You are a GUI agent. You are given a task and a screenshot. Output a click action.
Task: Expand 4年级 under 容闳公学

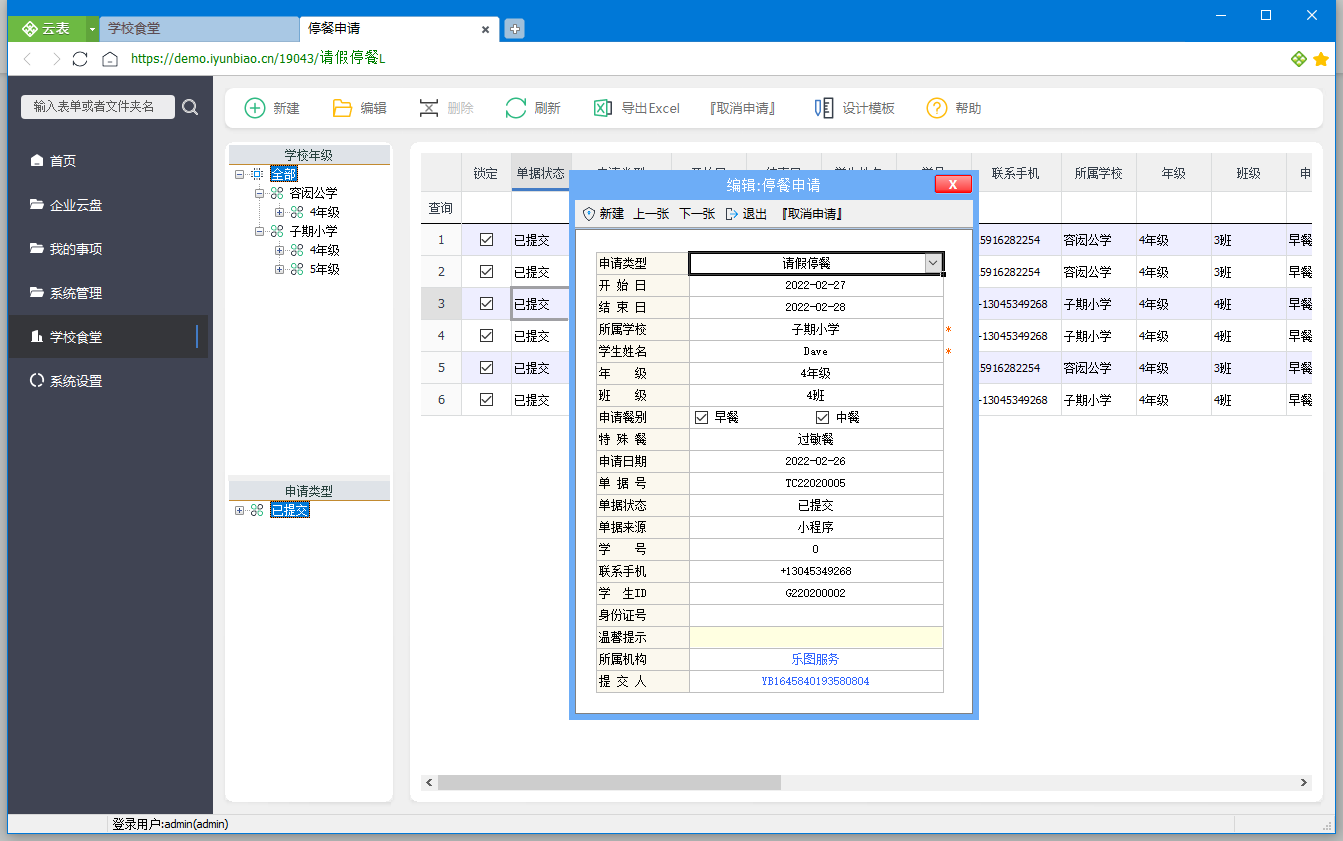(279, 212)
